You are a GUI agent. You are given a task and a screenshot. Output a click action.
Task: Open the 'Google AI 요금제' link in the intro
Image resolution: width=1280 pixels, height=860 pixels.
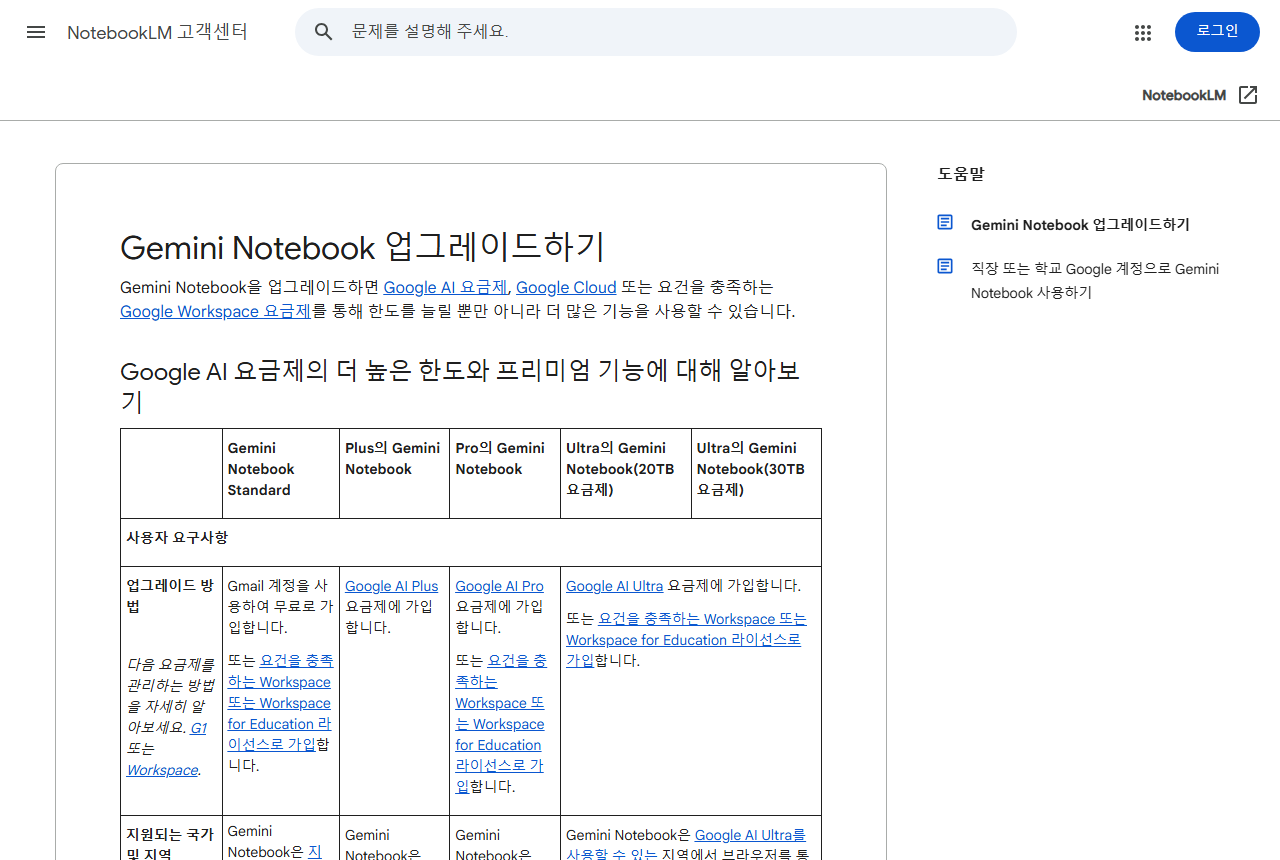445,288
